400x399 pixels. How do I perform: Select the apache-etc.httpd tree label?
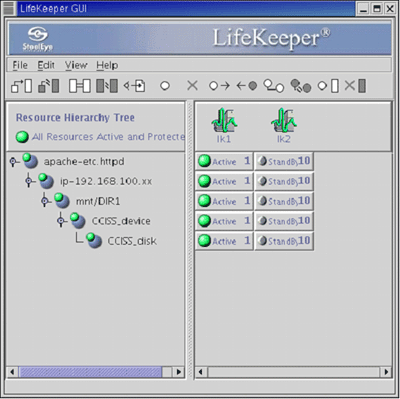84,162
